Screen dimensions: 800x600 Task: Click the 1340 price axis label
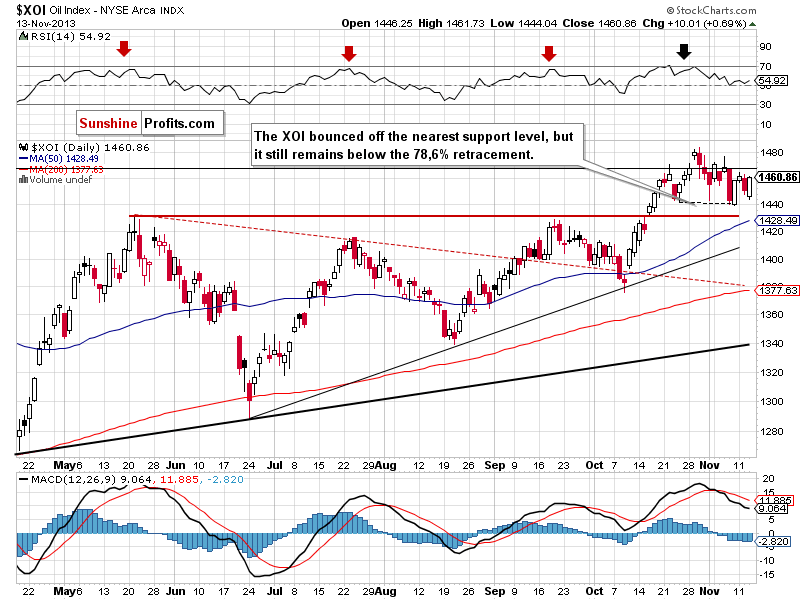point(771,344)
